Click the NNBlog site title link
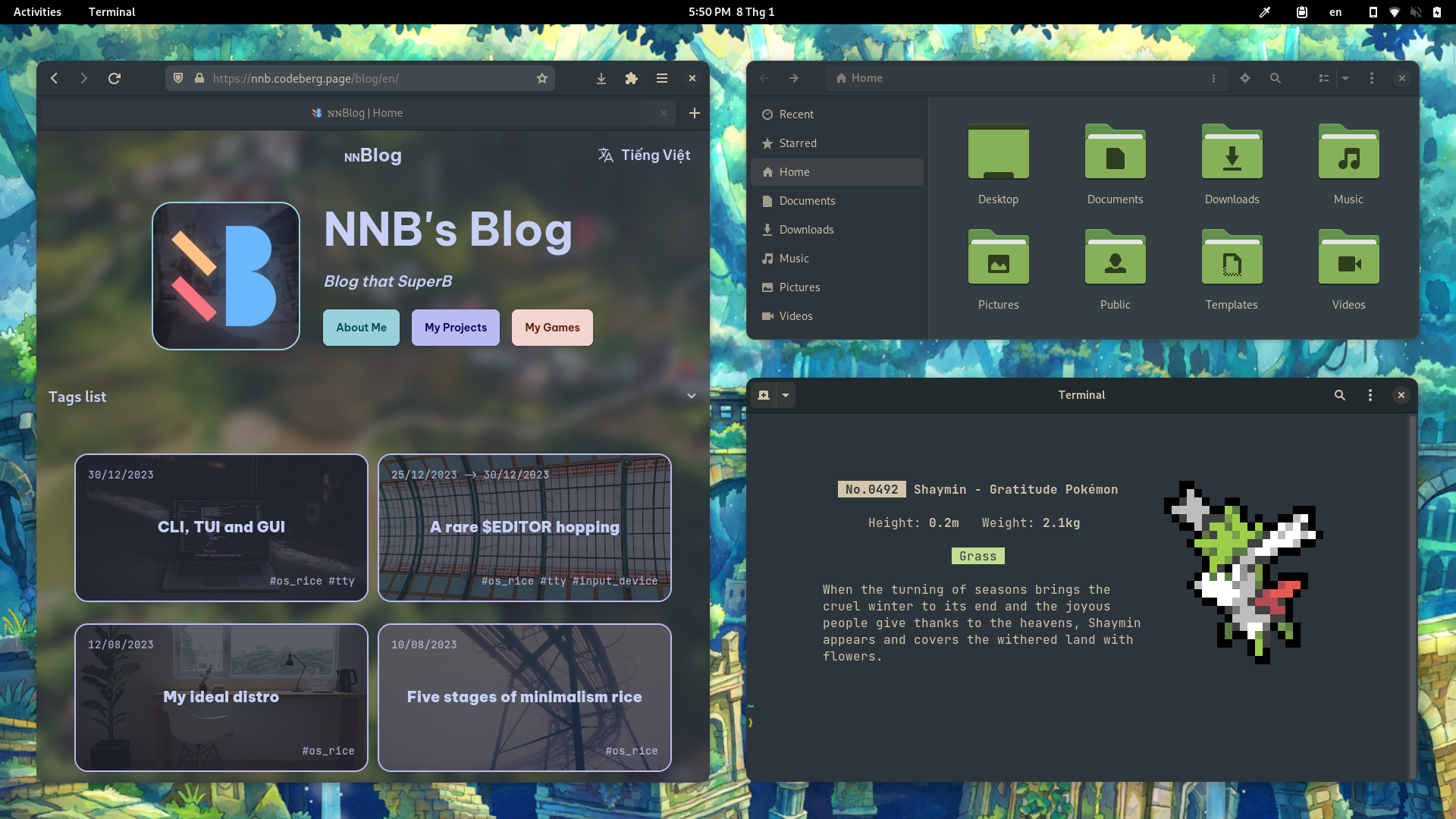 pos(373,155)
